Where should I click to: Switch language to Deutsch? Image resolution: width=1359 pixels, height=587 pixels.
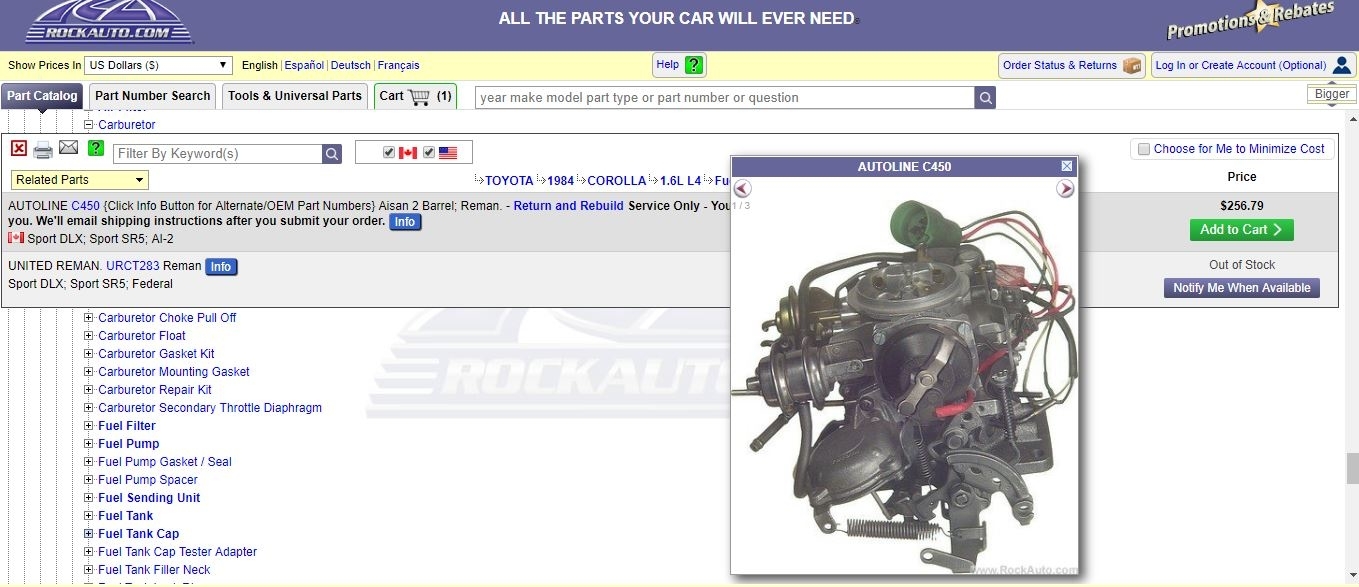tap(351, 65)
